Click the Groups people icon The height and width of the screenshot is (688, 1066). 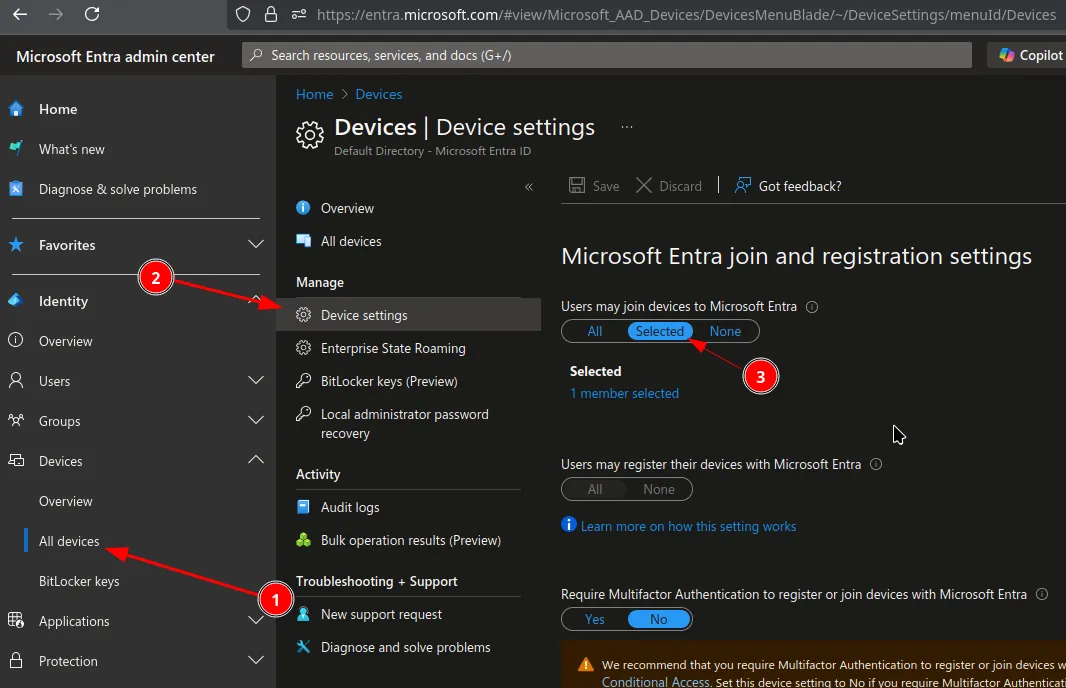coord(16,420)
